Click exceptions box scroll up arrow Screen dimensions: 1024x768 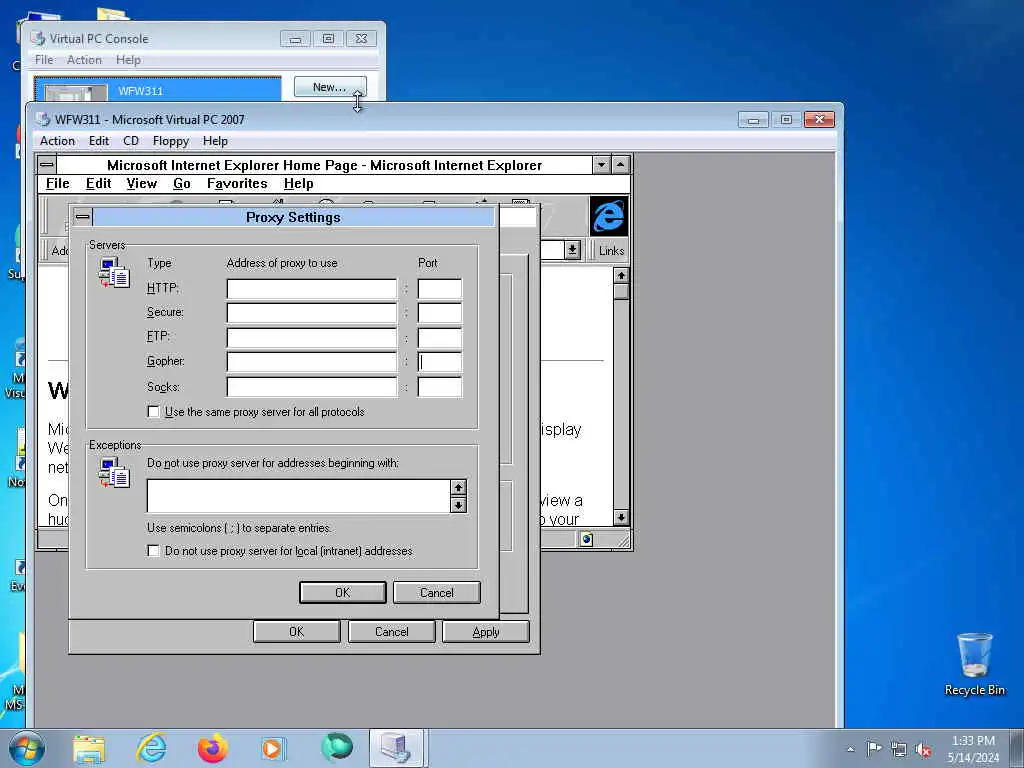click(458, 487)
